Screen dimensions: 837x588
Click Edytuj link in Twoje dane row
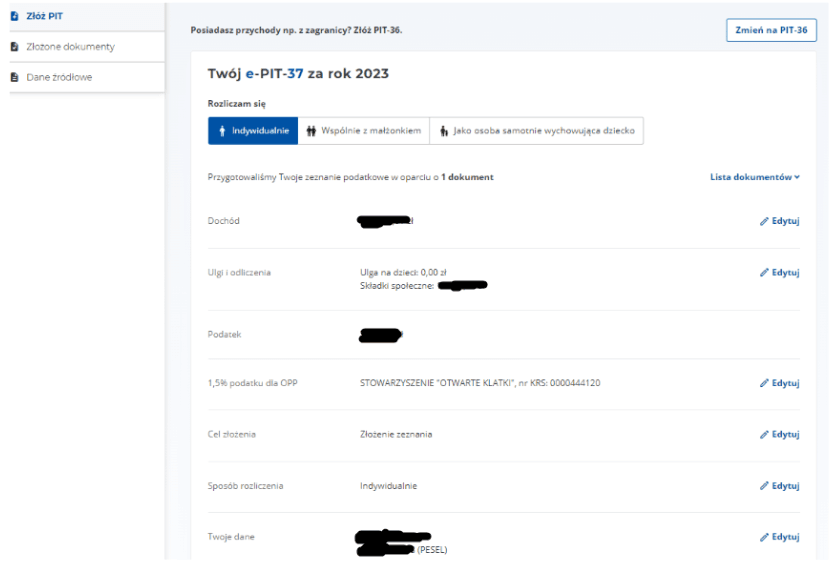click(779, 537)
